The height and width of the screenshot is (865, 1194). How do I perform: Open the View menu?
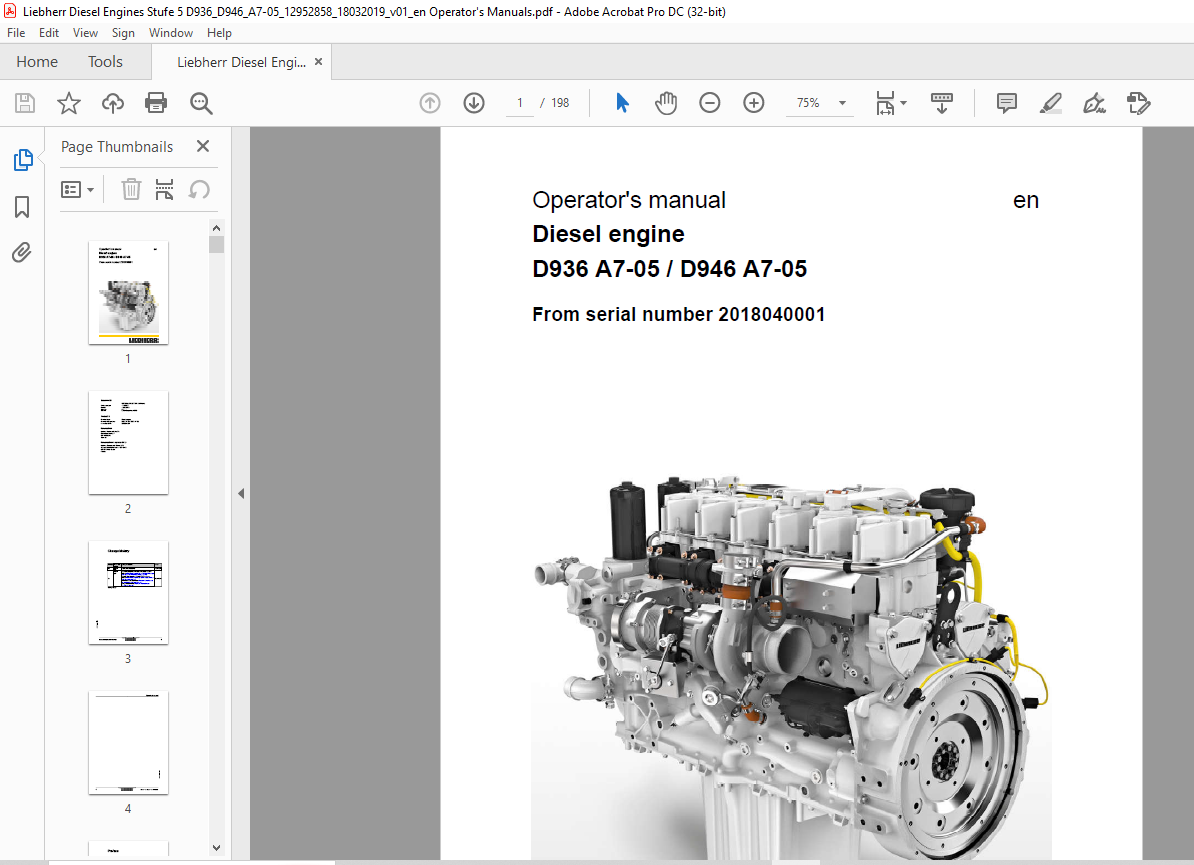click(85, 33)
